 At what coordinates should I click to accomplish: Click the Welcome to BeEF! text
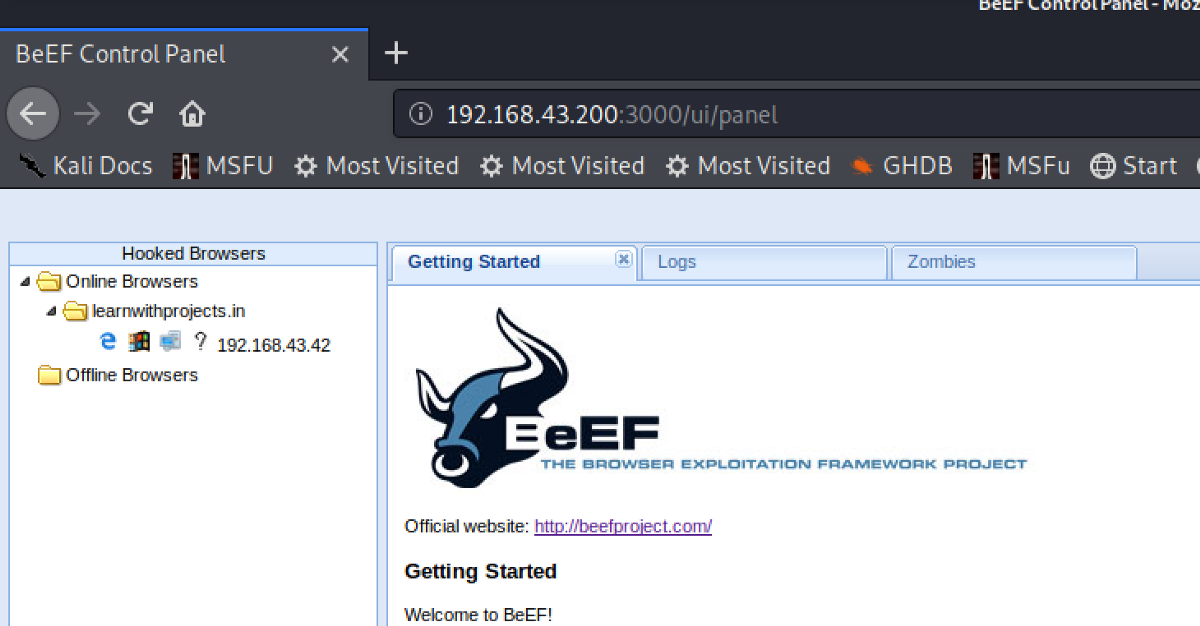tap(478, 614)
